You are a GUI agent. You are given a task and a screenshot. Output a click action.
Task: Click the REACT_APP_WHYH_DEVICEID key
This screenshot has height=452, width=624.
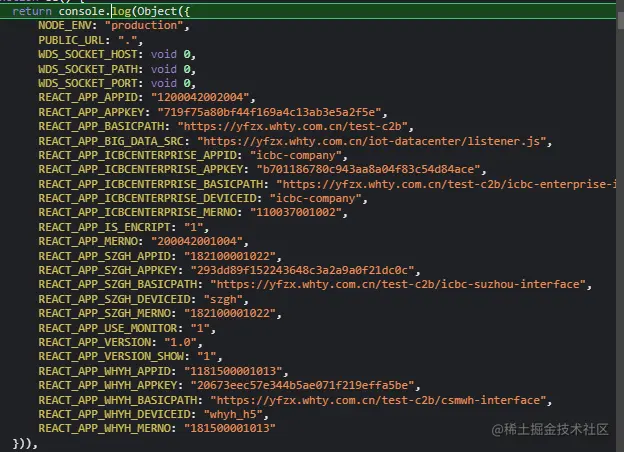(114, 414)
